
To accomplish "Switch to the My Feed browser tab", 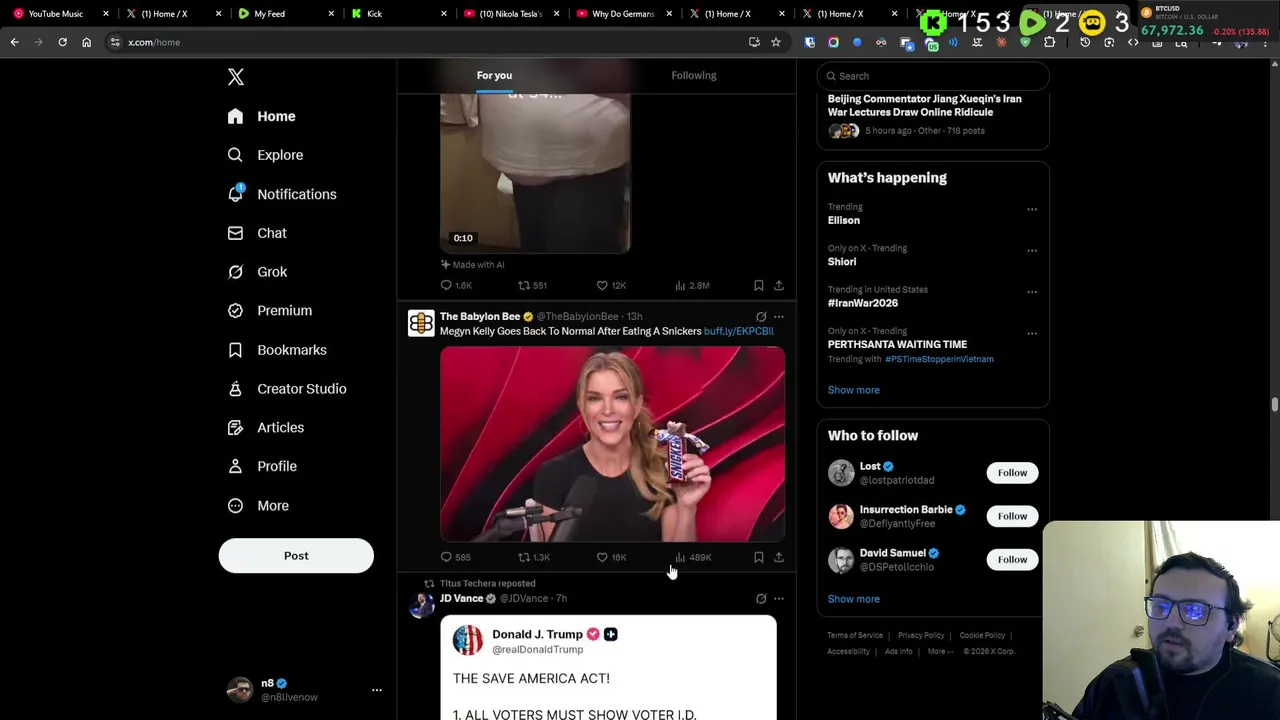I will point(288,14).
